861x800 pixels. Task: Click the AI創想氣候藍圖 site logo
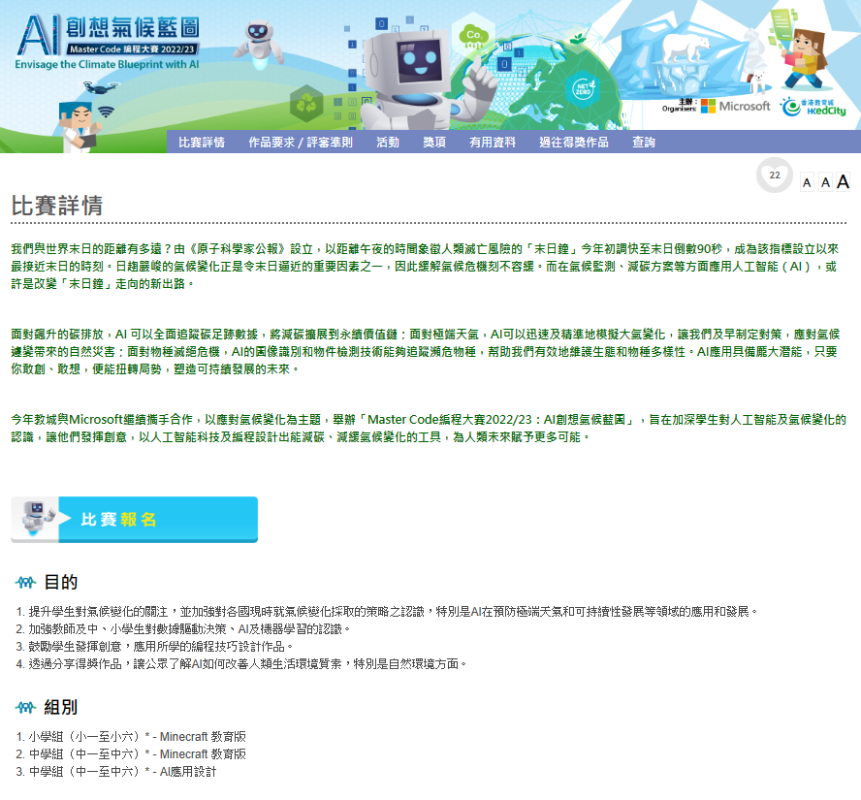tap(108, 40)
